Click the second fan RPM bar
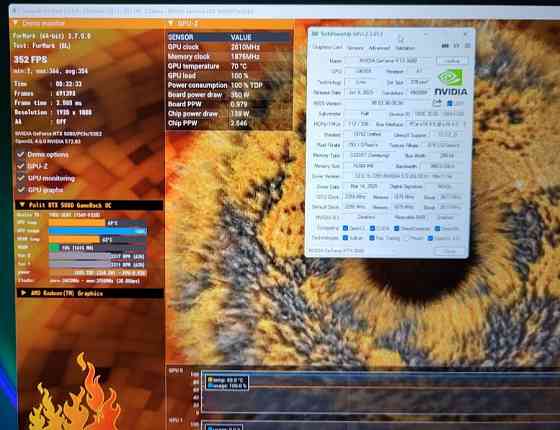The width and height of the screenshot is (560, 430). pyautogui.click(x=97, y=264)
